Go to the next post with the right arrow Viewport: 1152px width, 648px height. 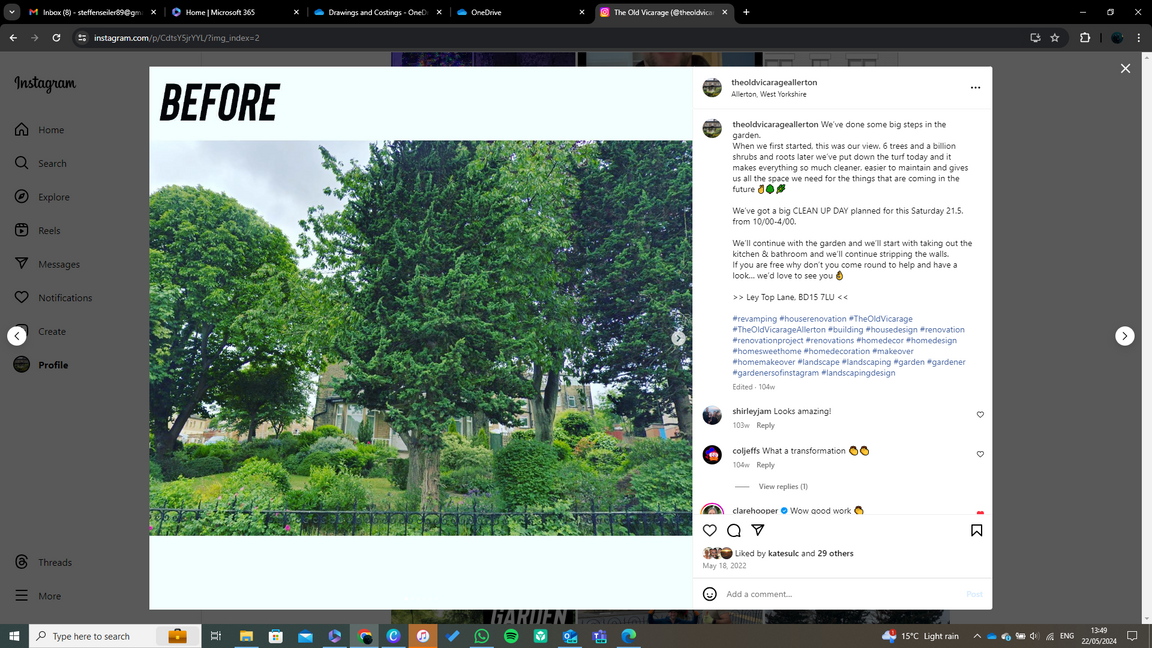1125,336
